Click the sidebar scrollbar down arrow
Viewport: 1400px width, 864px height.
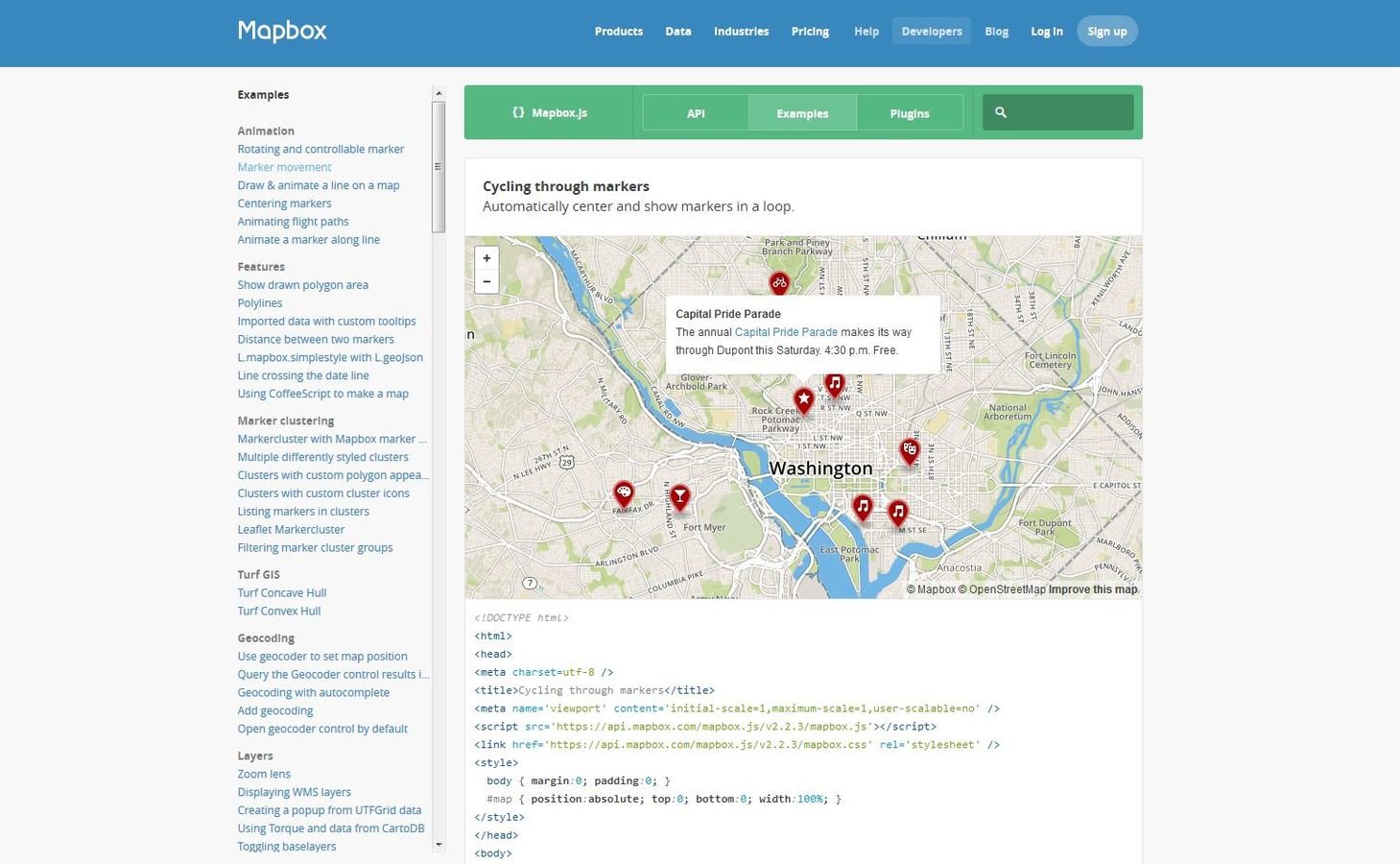[439, 845]
